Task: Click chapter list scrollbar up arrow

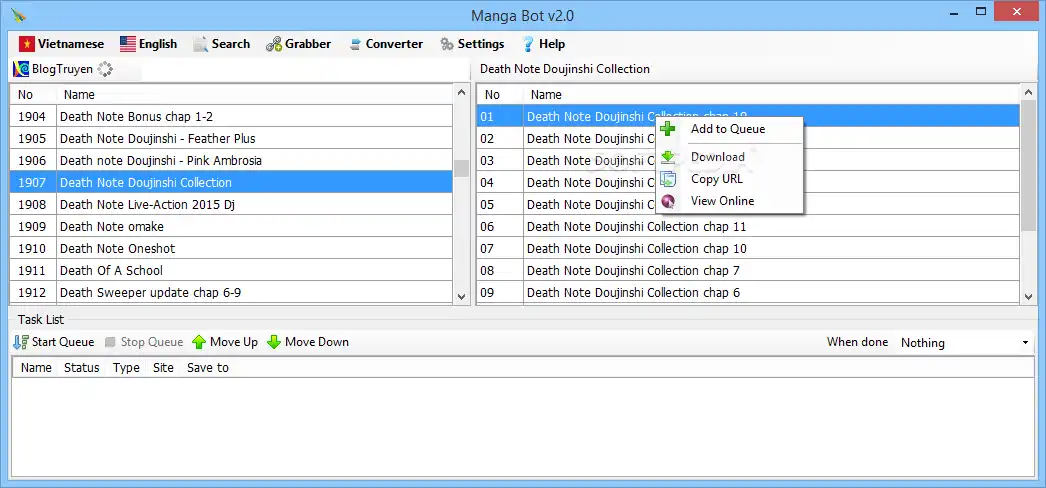Action: (x=1029, y=93)
